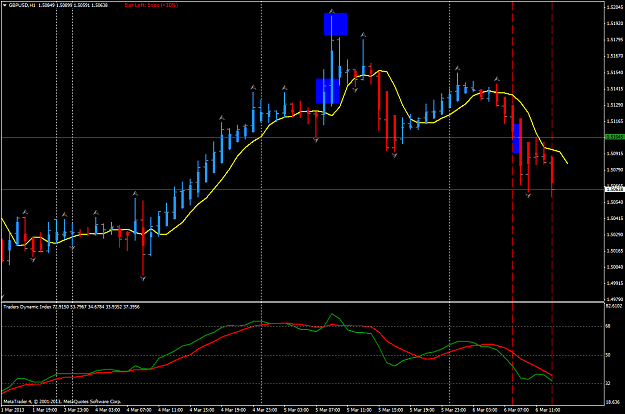Click the white current bid price label
The image size is (625, 414).
[614, 189]
